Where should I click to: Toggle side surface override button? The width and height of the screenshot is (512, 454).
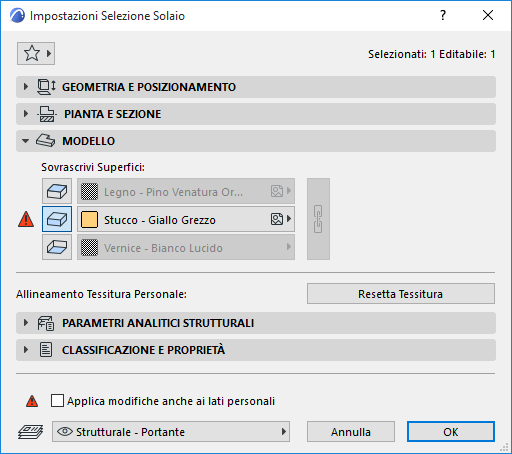(x=57, y=219)
